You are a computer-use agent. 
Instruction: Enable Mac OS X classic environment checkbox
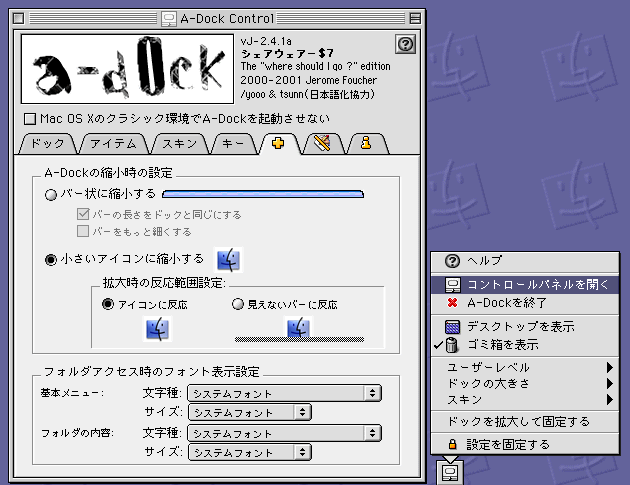coord(30,119)
